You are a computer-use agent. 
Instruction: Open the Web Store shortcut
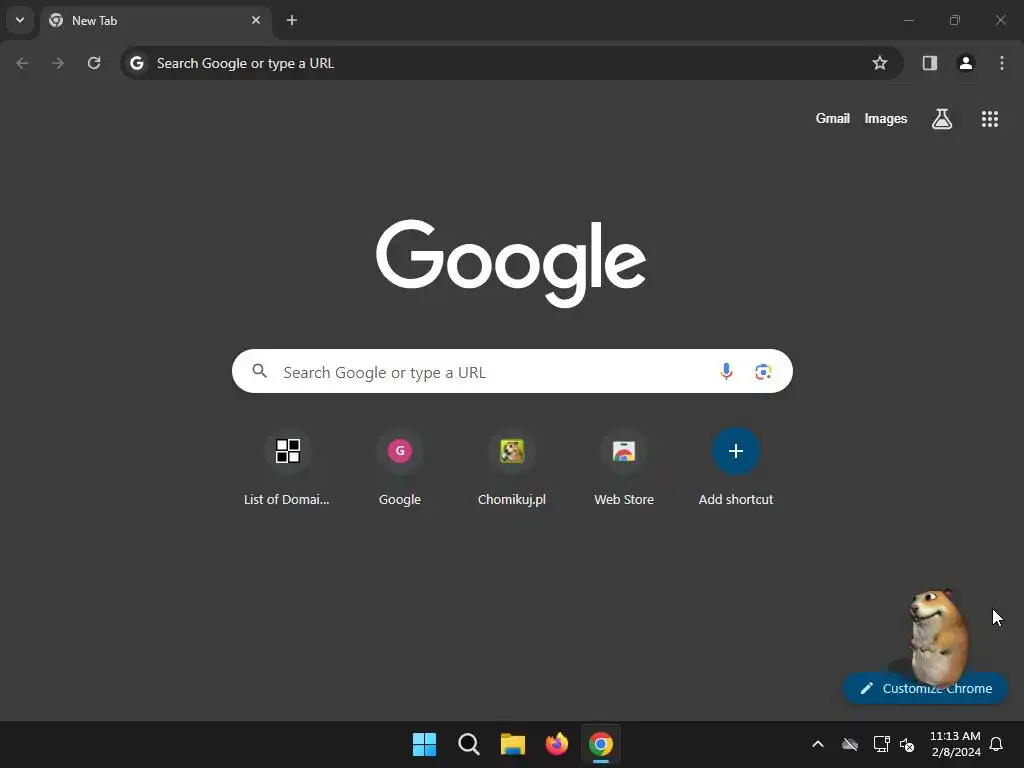[x=624, y=468]
